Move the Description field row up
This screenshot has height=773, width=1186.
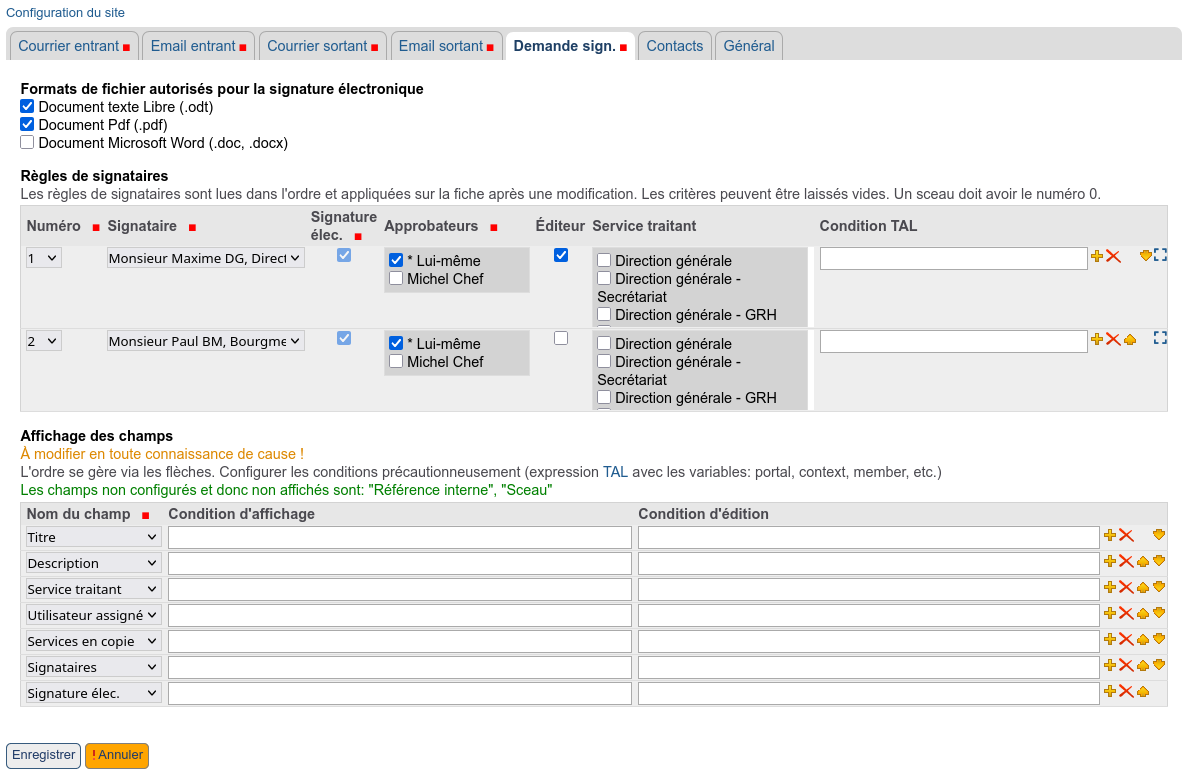pos(1143,562)
